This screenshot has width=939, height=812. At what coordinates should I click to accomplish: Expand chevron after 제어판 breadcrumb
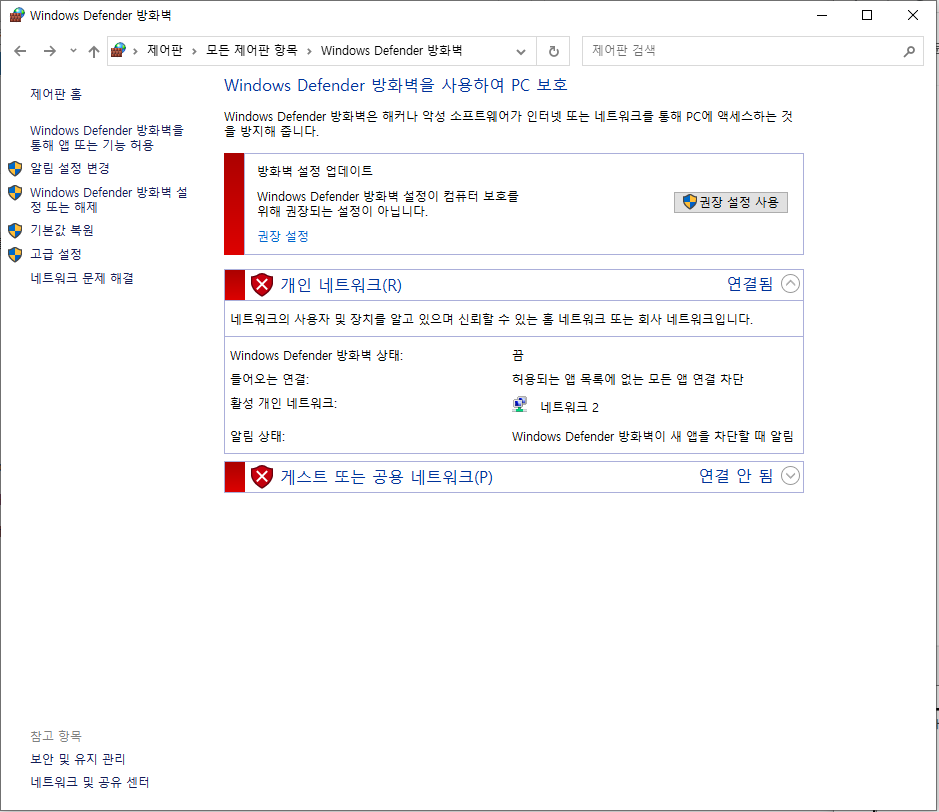[194, 51]
